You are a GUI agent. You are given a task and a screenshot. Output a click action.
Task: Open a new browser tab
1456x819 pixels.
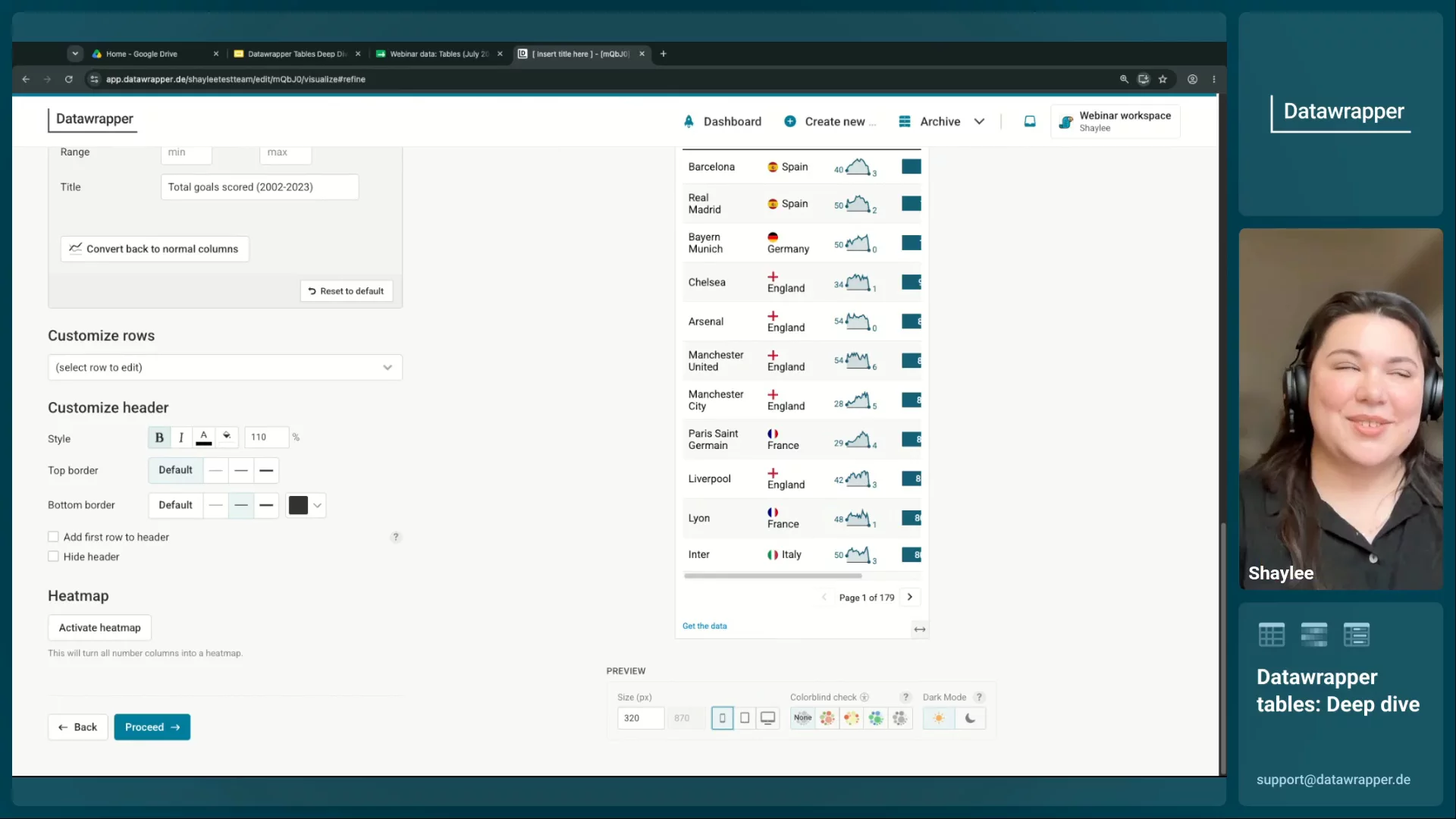click(x=664, y=54)
